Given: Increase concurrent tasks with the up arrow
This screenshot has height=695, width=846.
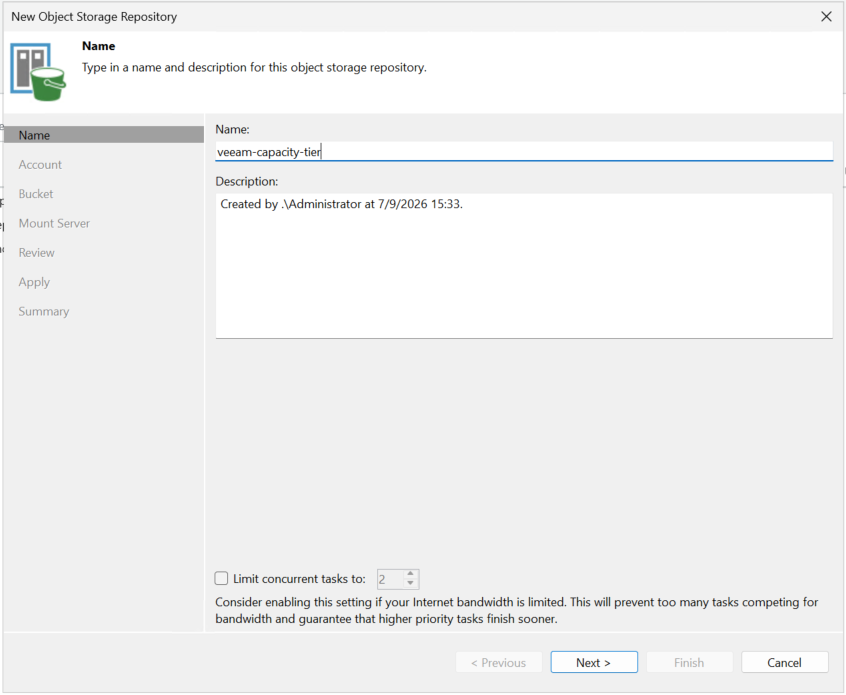Looking at the screenshot, I should pyautogui.click(x=411, y=574).
